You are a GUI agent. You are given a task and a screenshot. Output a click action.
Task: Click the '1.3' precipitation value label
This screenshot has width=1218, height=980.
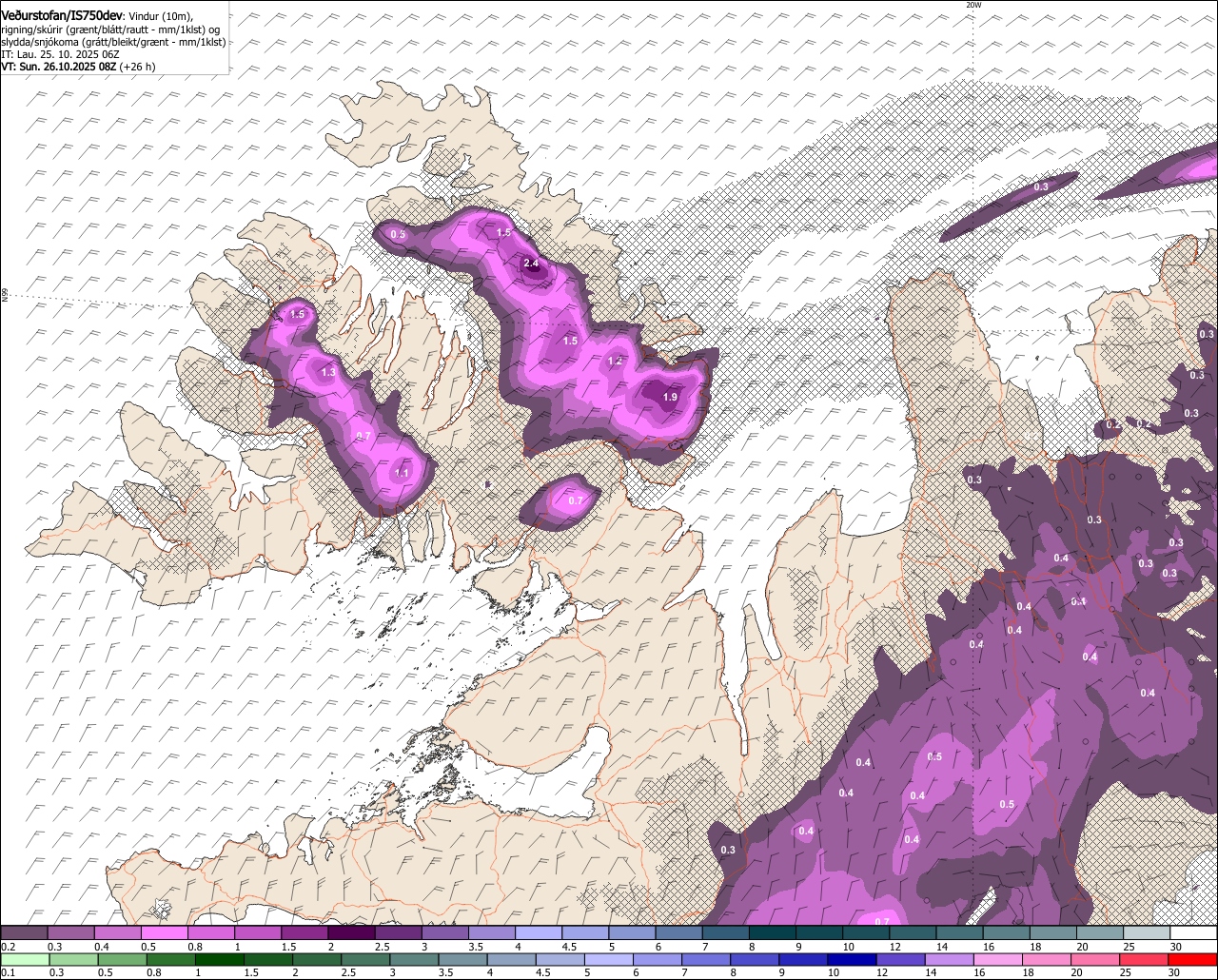coord(328,374)
